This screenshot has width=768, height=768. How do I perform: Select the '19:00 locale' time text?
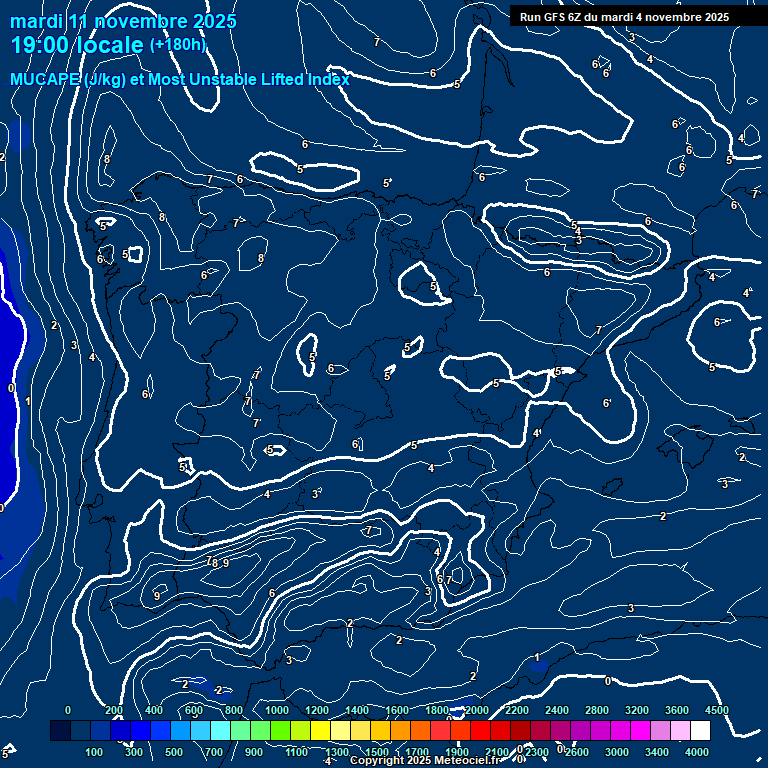click(77, 45)
